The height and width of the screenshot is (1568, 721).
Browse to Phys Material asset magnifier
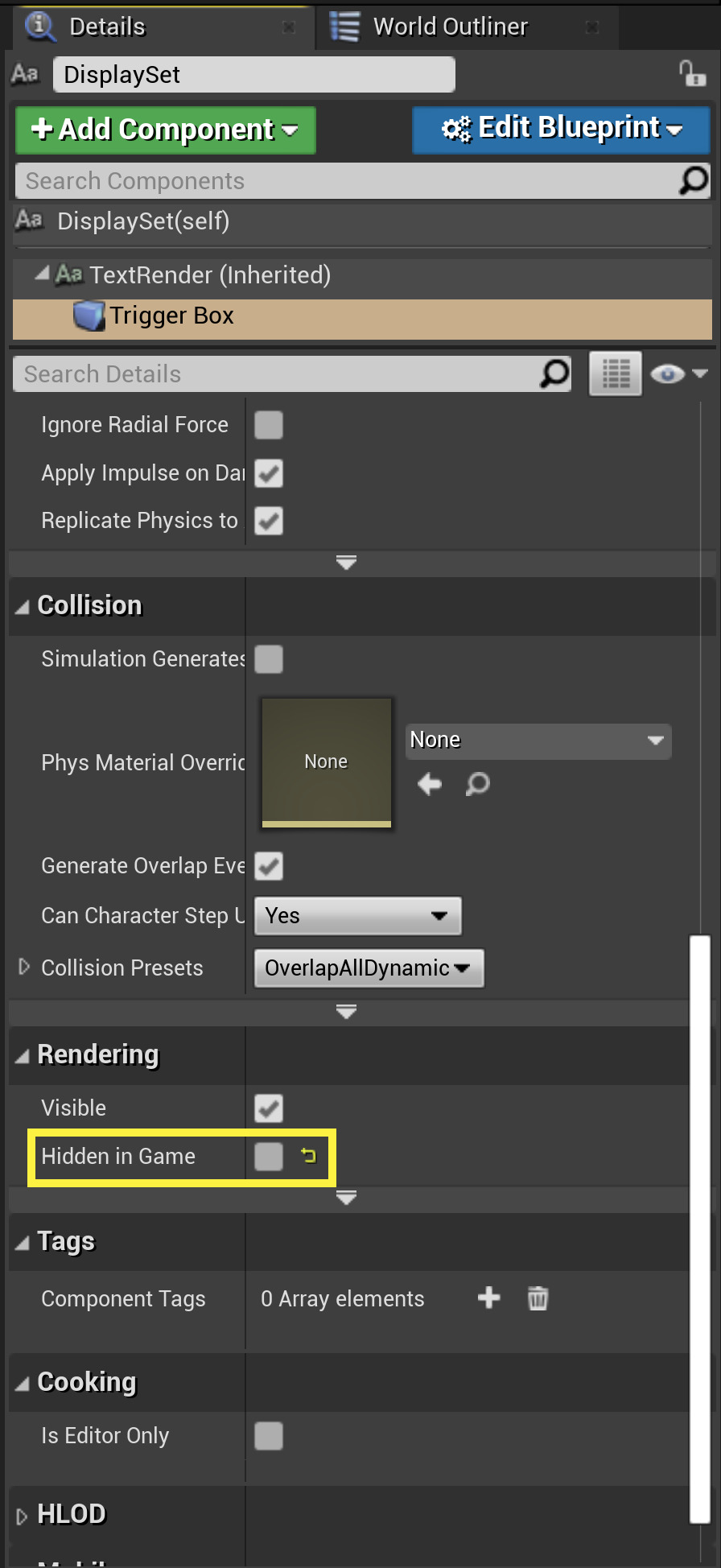point(478,783)
